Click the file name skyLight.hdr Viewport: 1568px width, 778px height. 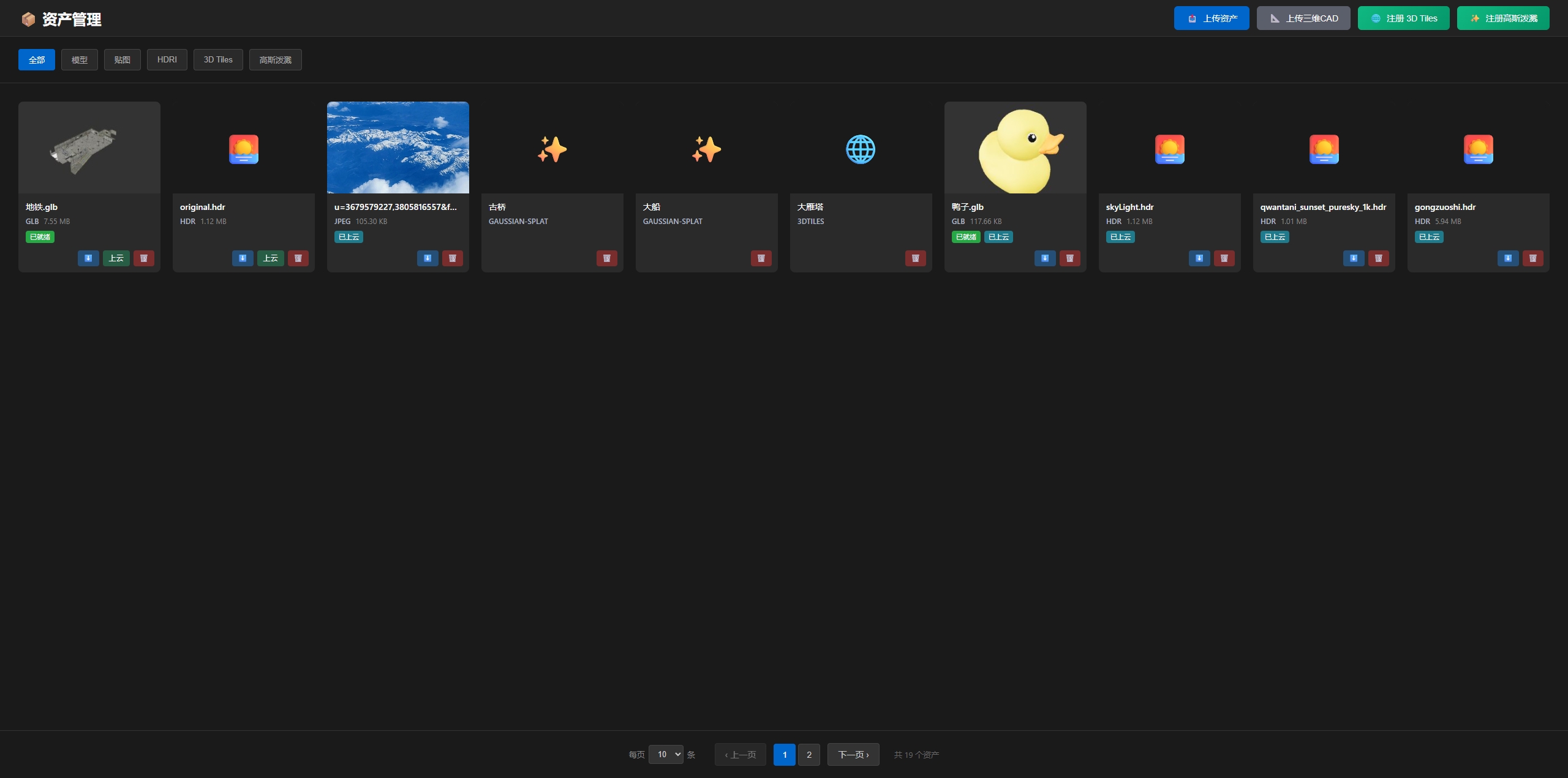coord(1130,207)
